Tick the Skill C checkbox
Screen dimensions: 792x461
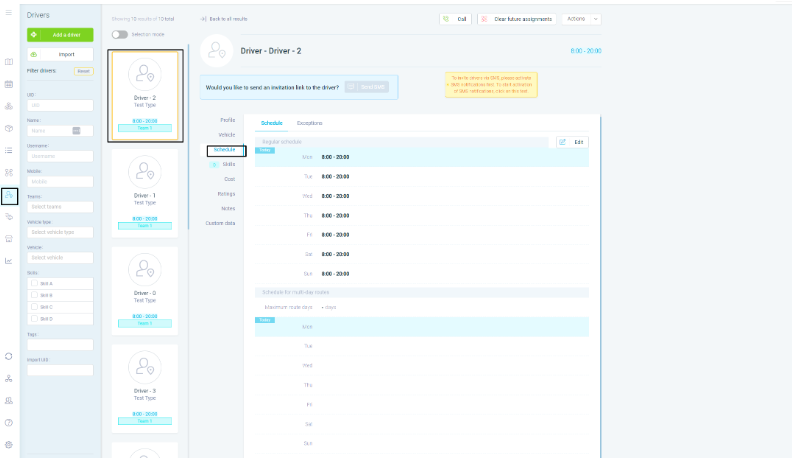pyautogui.click(x=35, y=306)
